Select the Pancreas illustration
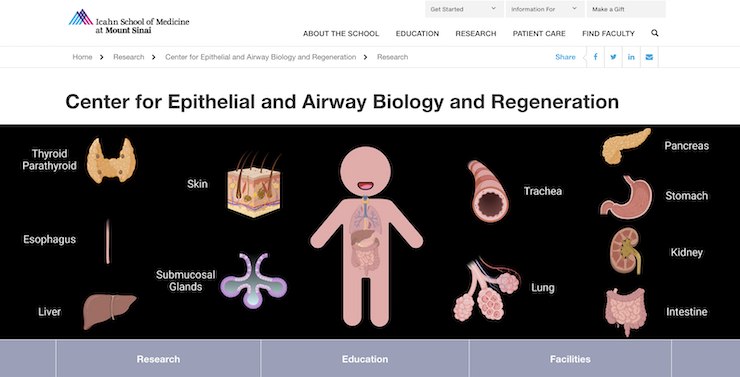This screenshot has width=740, height=377. (x=626, y=146)
